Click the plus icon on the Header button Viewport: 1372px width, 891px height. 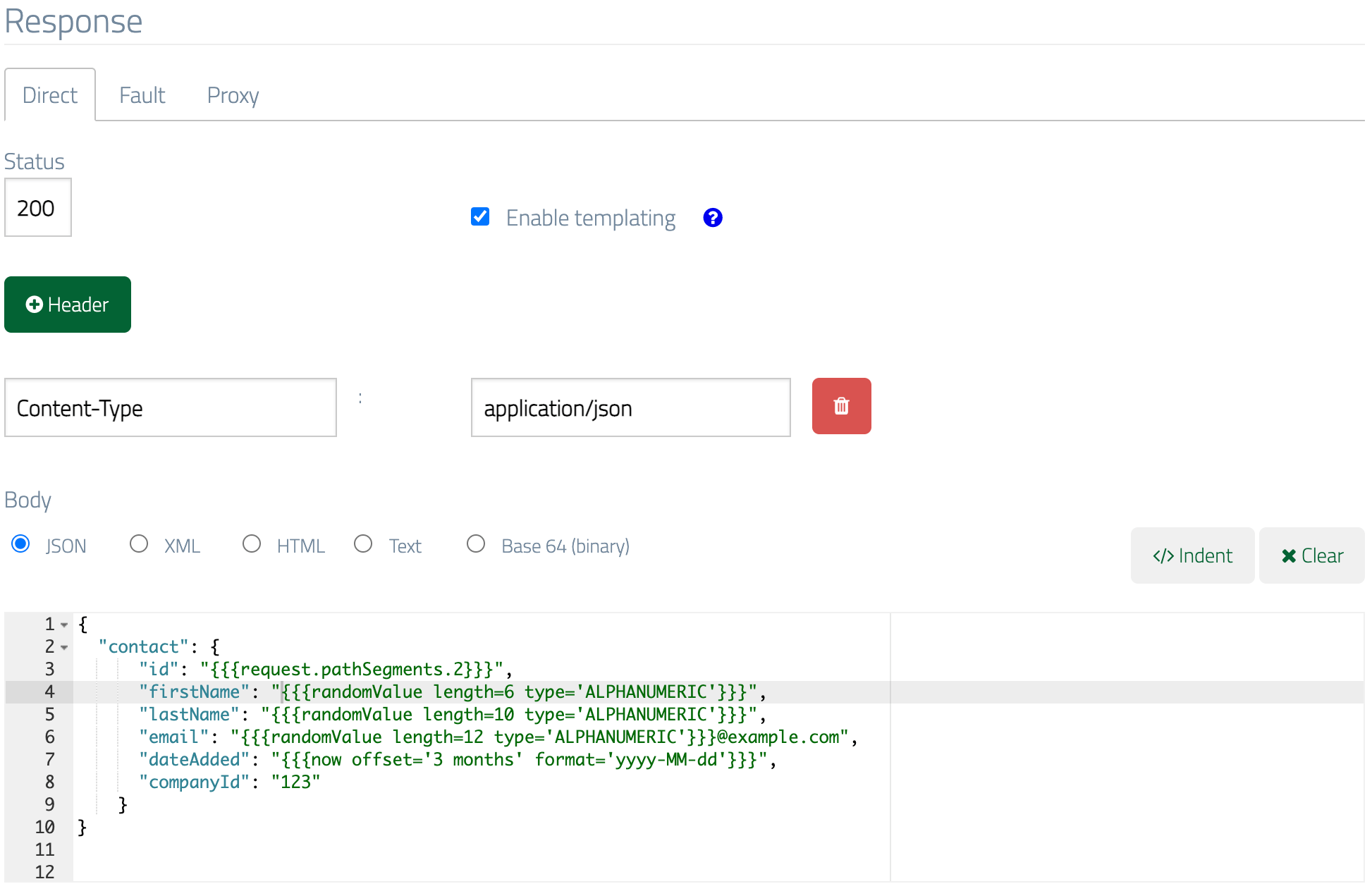tap(35, 305)
